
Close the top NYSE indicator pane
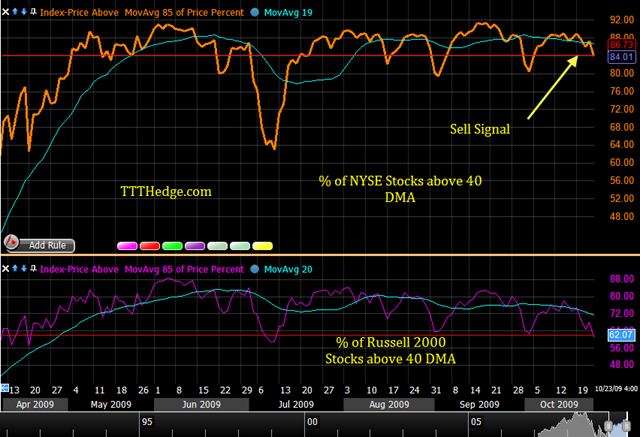tap(5, 12)
